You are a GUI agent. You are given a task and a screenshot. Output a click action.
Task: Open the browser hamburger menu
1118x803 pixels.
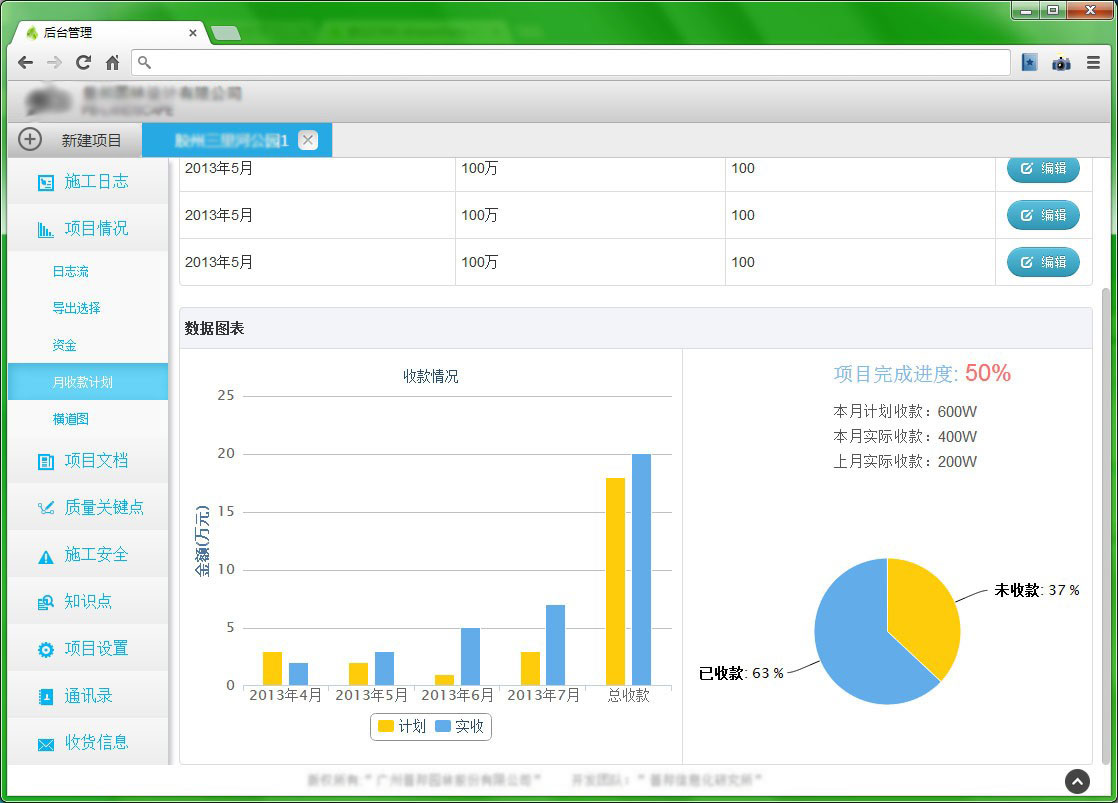[1093, 62]
